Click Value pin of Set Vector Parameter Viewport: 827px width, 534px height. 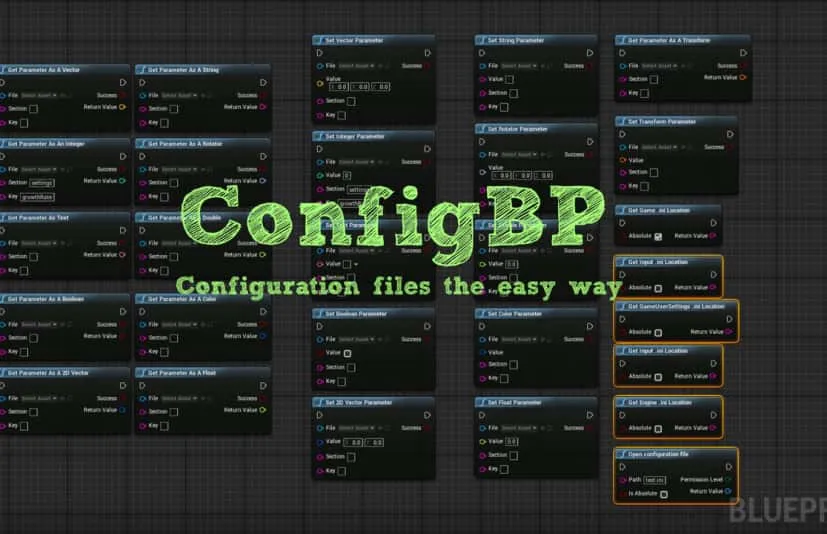click(320, 83)
